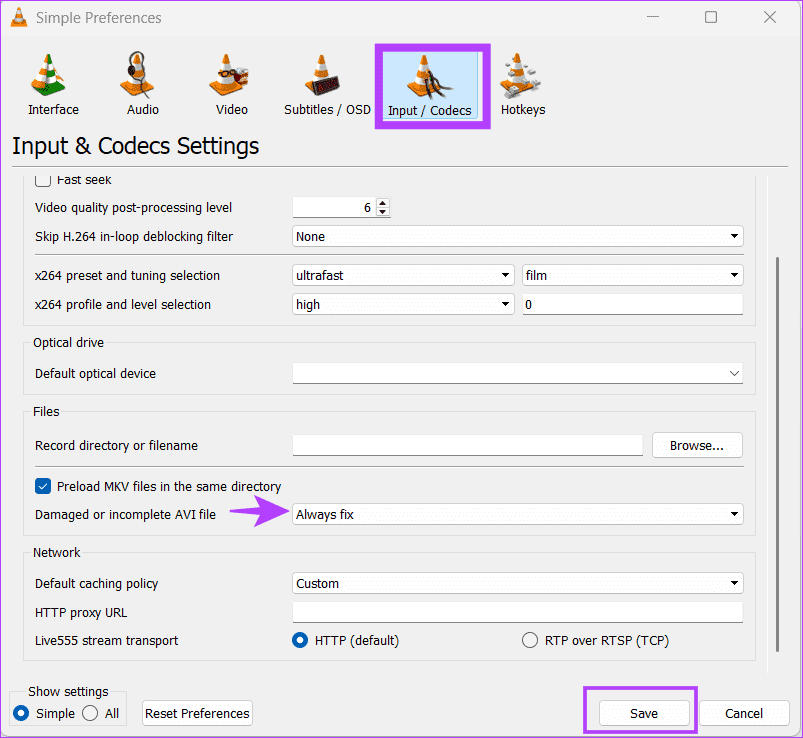This screenshot has width=803, height=738.
Task: Click the 'Damaged or incomplete AVI file' label
Action: pyautogui.click(x=125, y=514)
